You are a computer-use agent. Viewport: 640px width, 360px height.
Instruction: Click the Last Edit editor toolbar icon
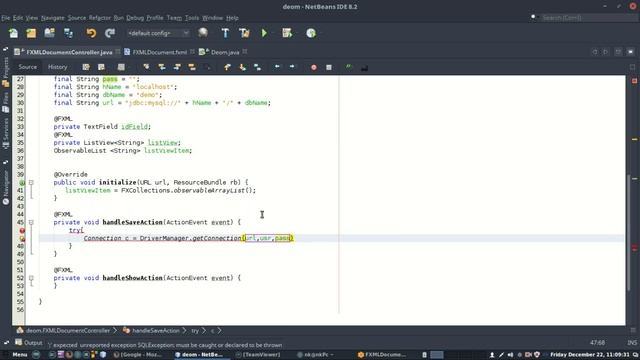pyautogui.click(x=86, y=67)
